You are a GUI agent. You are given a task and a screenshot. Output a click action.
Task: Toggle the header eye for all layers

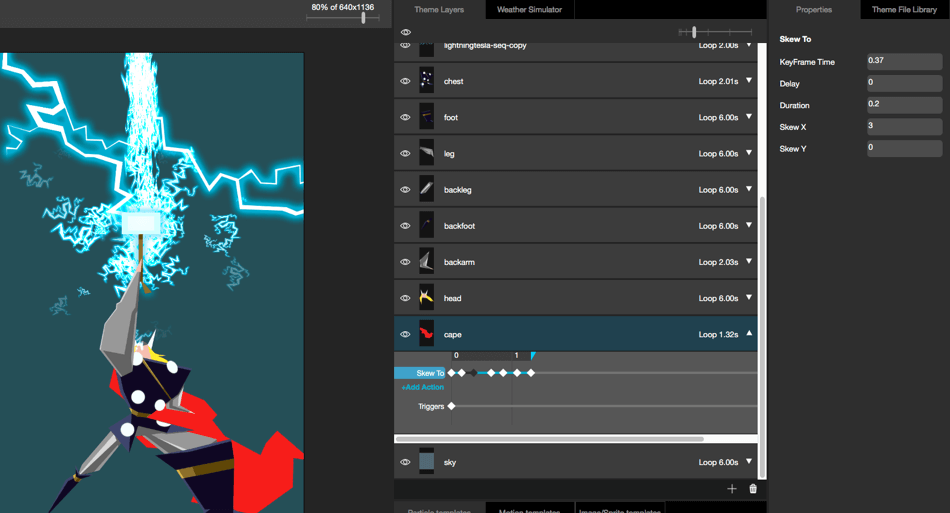[406, 32]
